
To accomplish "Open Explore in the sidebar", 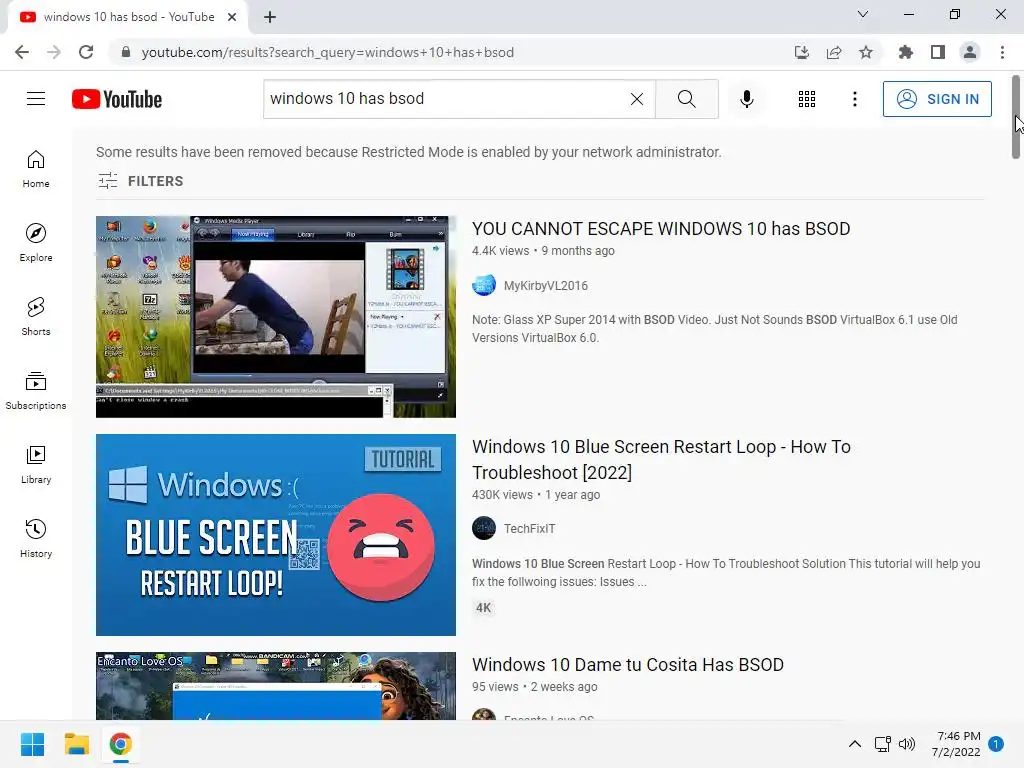I will (x=36, y=243).
